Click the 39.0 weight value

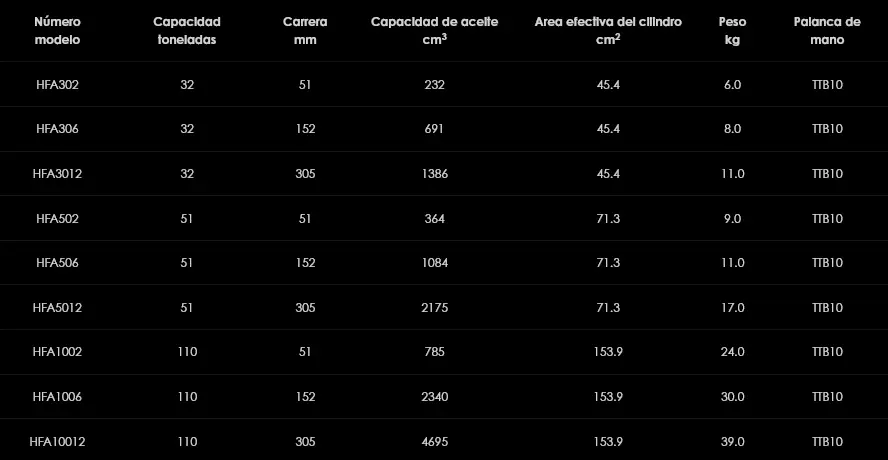coord(733,441)
